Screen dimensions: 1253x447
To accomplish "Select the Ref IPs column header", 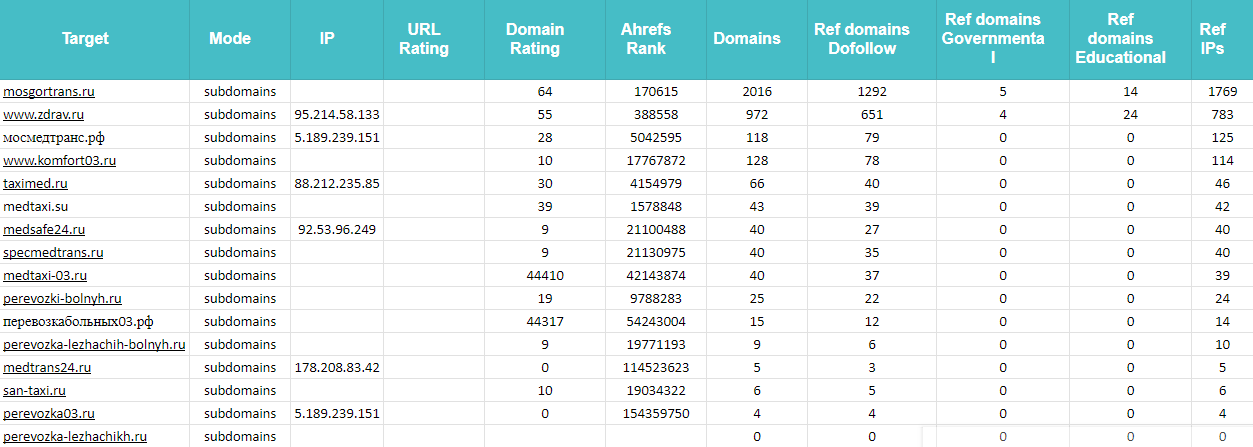I will coord(1212,39).
